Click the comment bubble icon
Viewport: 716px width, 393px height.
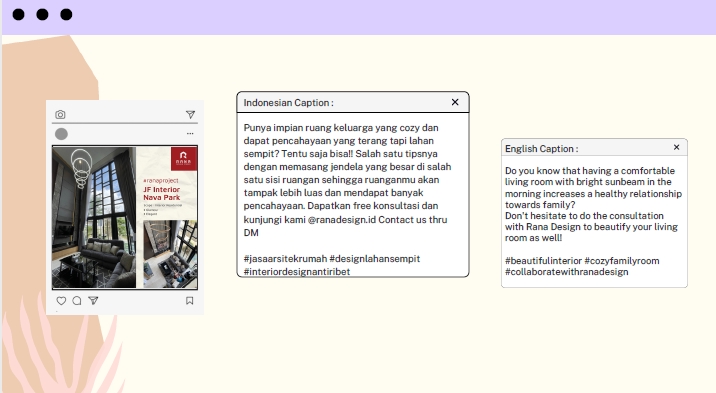(x=77, y=300)
